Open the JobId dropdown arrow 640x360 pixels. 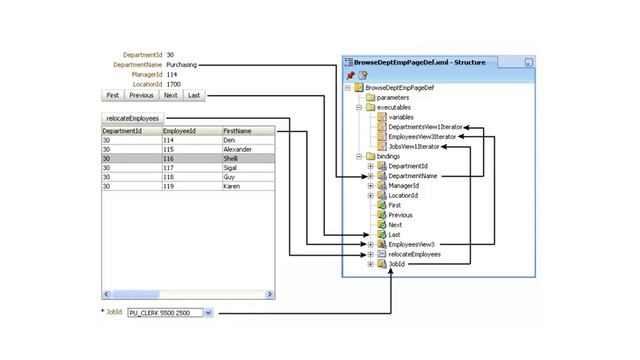tap(208, 313)
